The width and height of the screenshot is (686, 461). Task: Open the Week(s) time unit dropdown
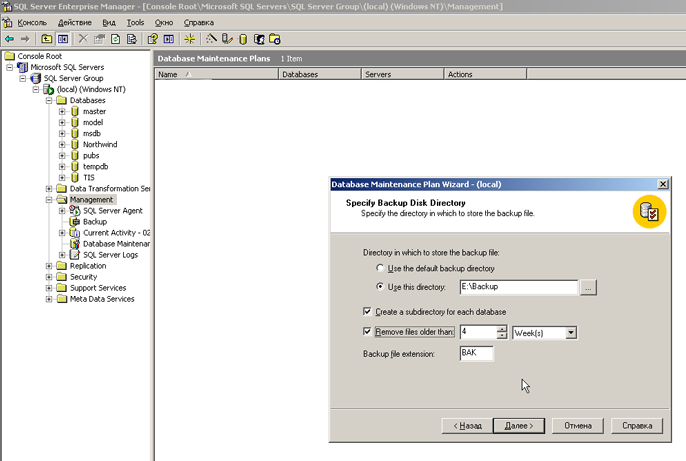pos(570,333)
